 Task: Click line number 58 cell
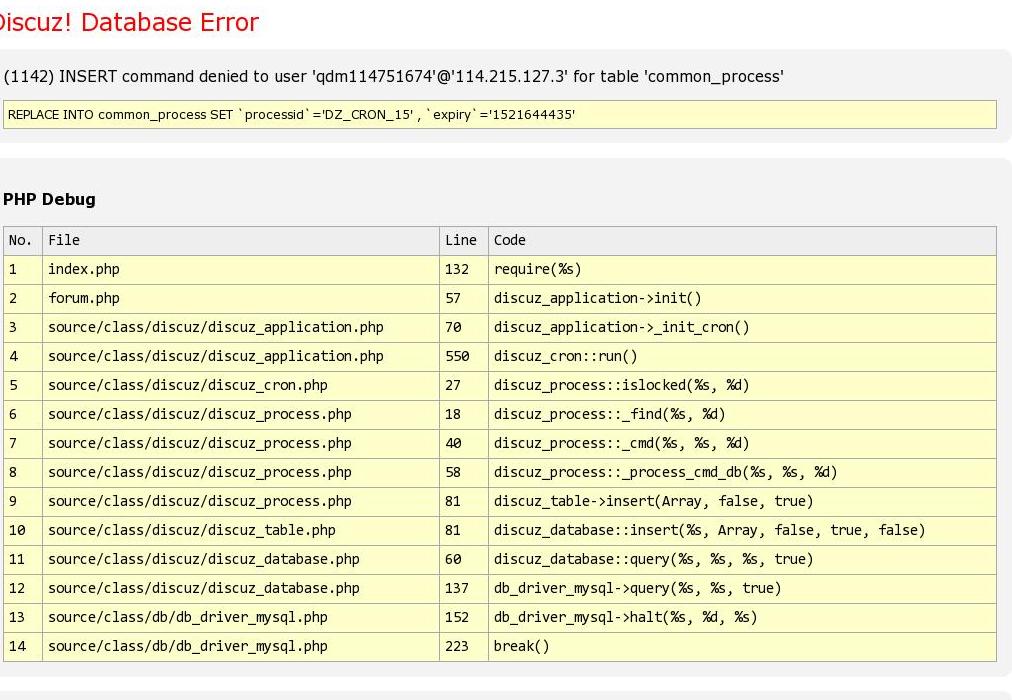click(x=463, y=473)
